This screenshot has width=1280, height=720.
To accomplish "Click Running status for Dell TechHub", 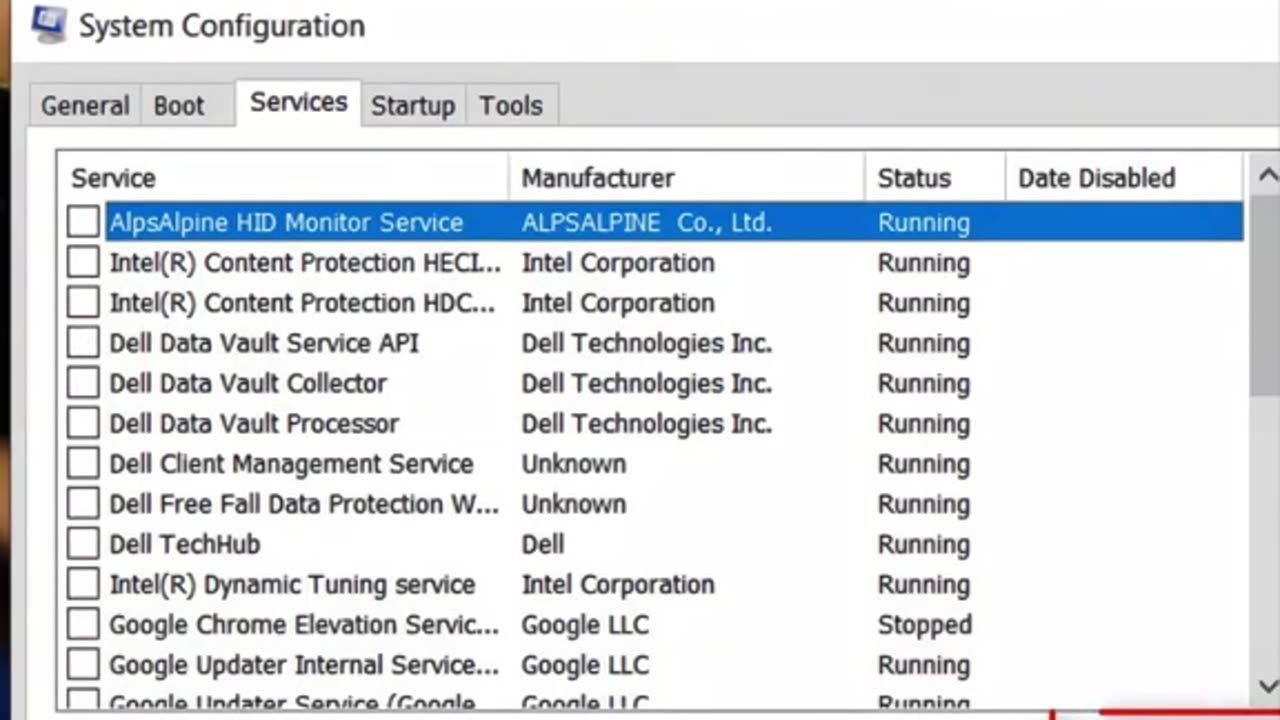I will [x=924, y=544].
